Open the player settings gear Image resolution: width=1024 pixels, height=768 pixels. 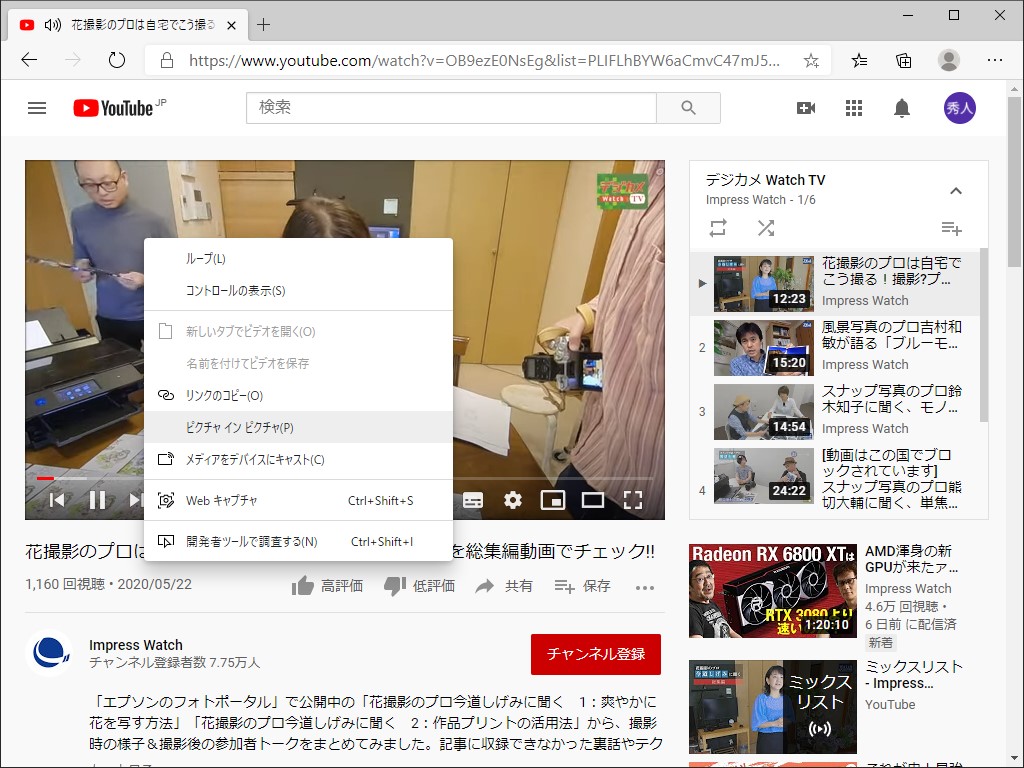coord(513,499)
